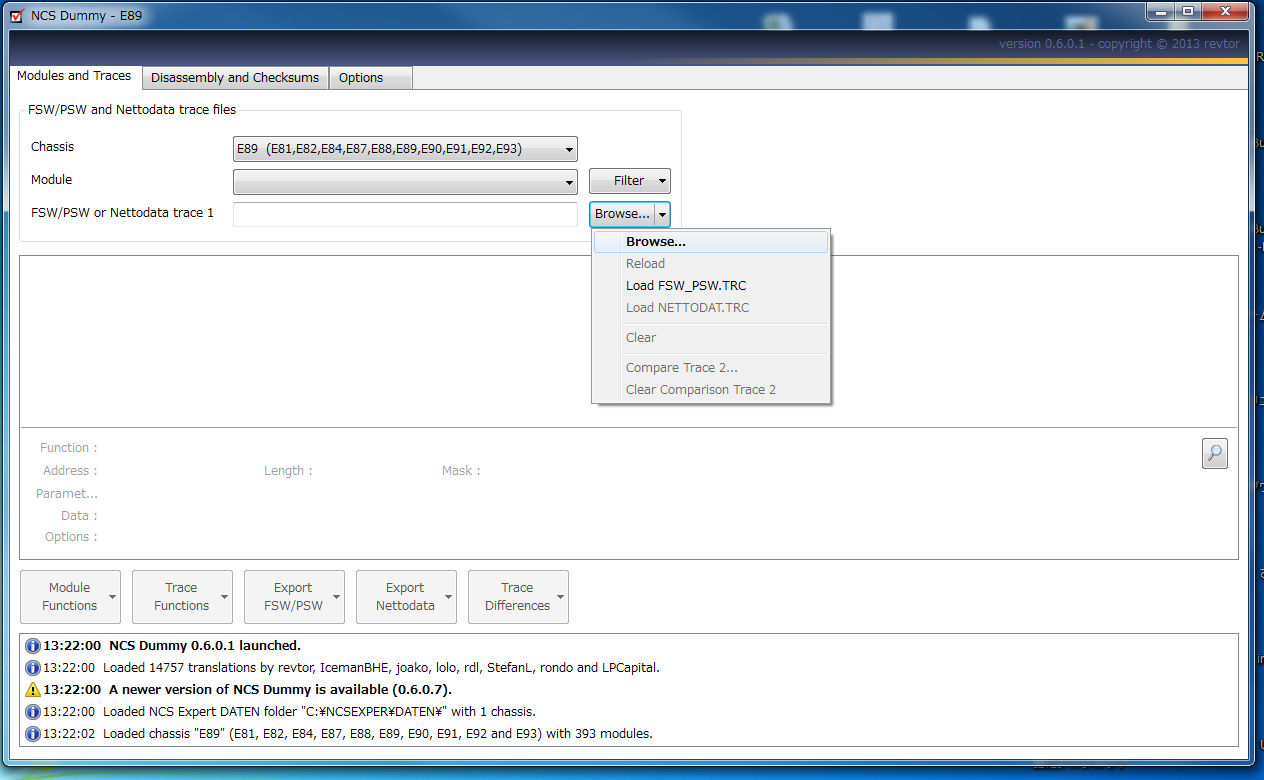Expand the Trace Differences dropdown button
1264x780 pixels.
(x=518, y=597)
